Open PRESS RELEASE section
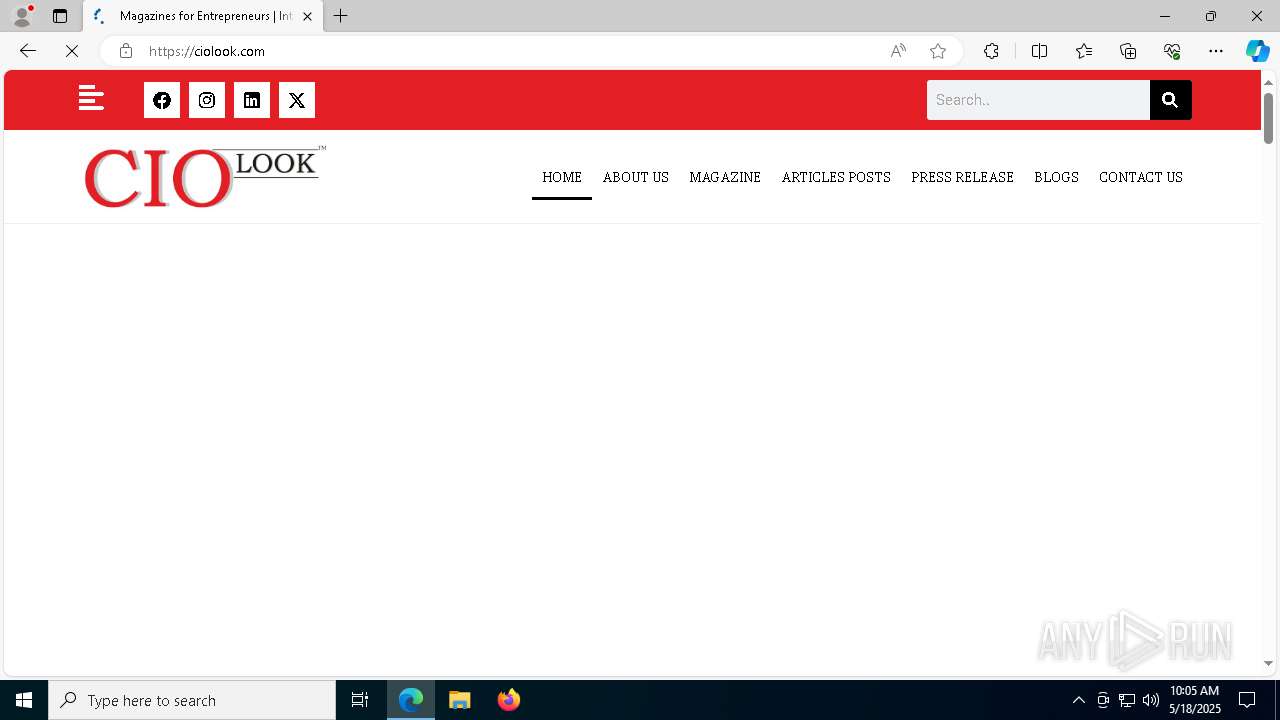The width and height of the screenshot is (1280, 720). click(x=962, y=177)
